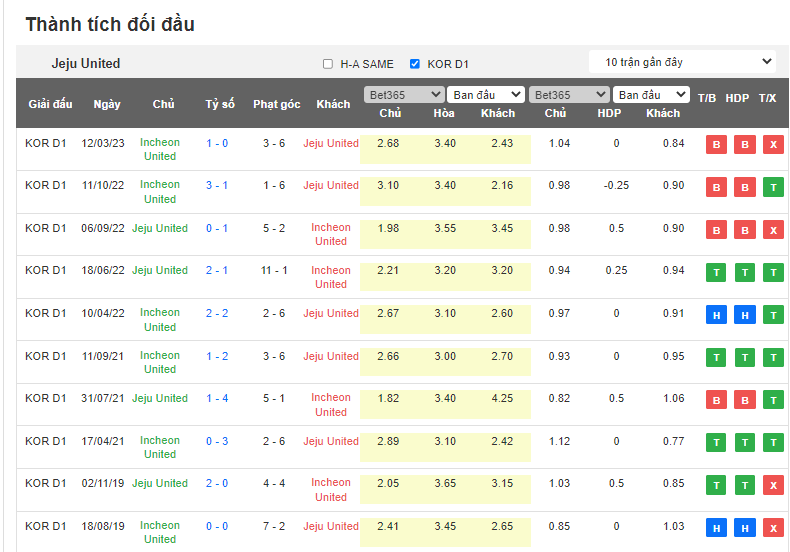Click red X badge in 02/11/19 match row
Viewport: 790px width, 552px height.
tap(772, 485)
